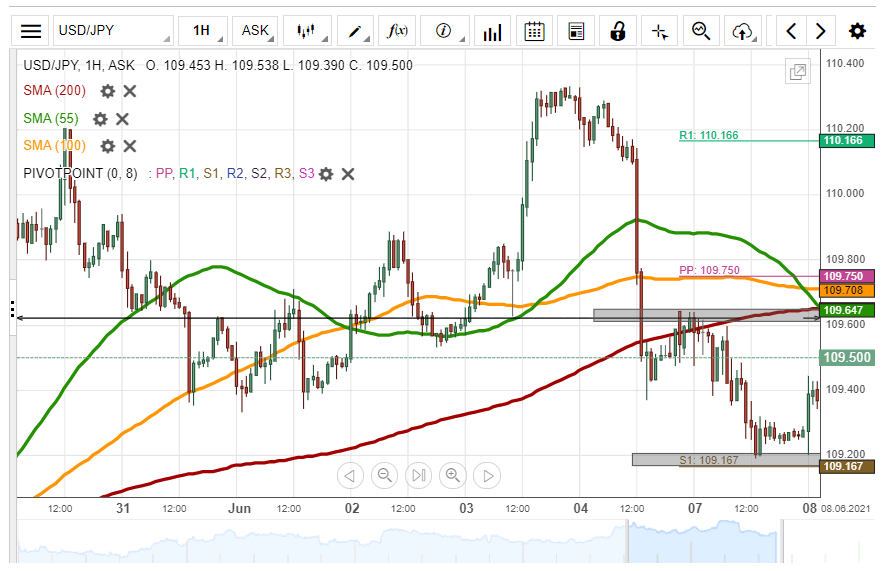
Task: Open the f(x) indicators menu
Action: (397, 31)
